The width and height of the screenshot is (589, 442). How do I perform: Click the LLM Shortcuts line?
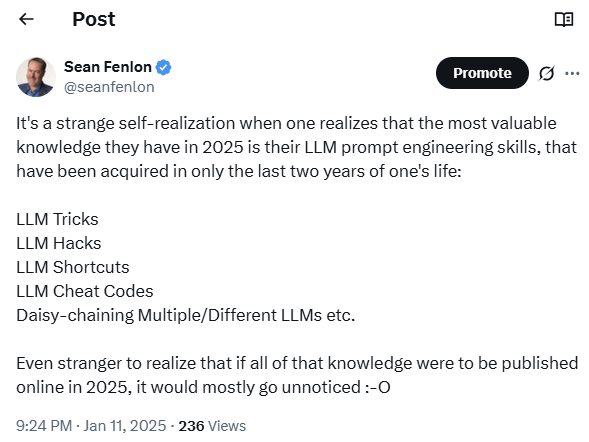click(72, 267)
